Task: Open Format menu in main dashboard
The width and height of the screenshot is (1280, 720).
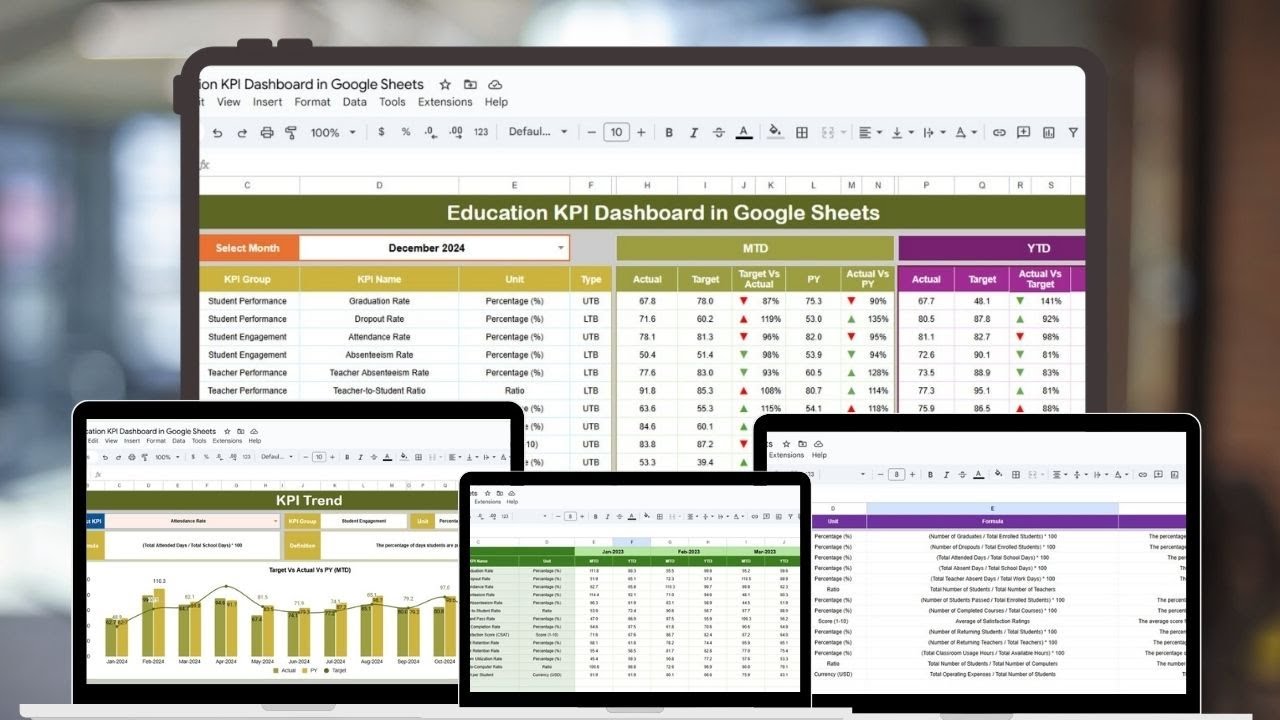Action: (x=312, y=102)
